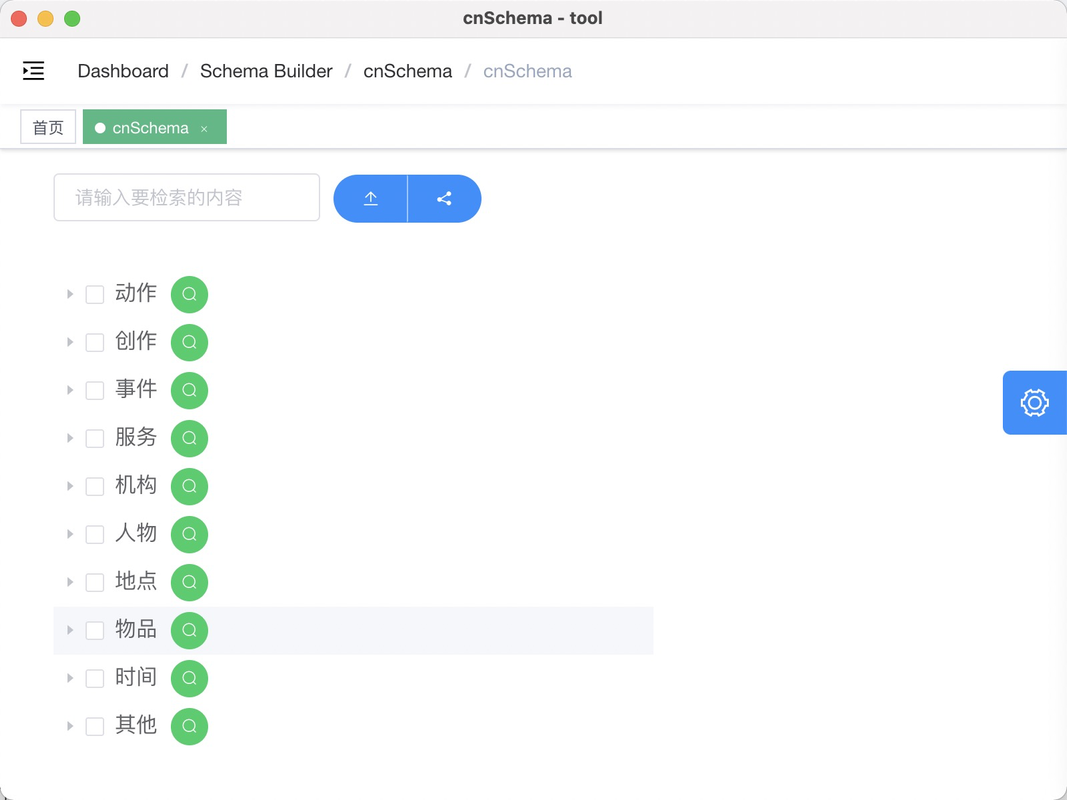
Task: Click the dark cnSchema breadcrumb link
Action: pos(408,71)
